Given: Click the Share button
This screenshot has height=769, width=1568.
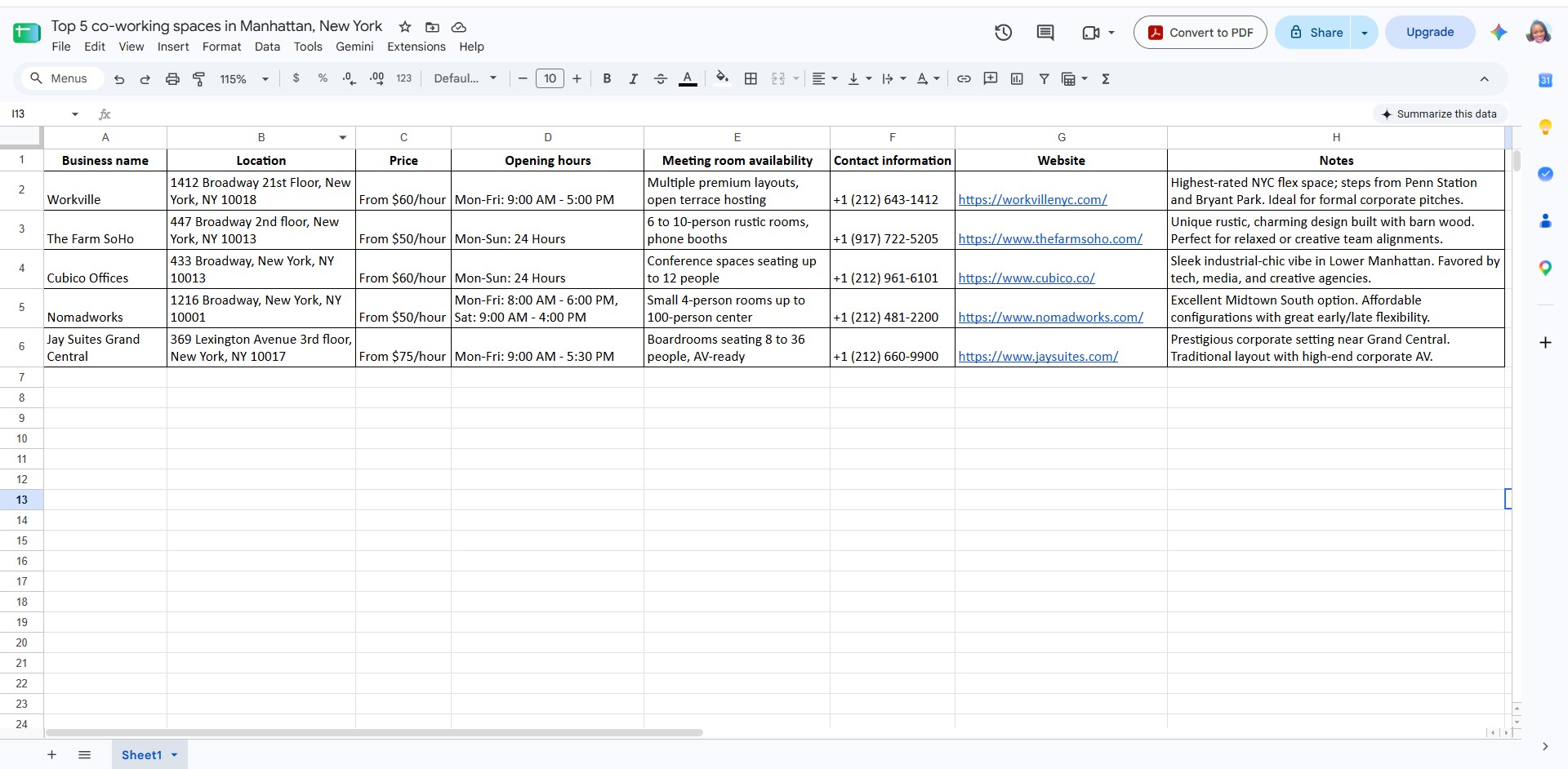Looking at the screenshot, I should [1315, 33].
